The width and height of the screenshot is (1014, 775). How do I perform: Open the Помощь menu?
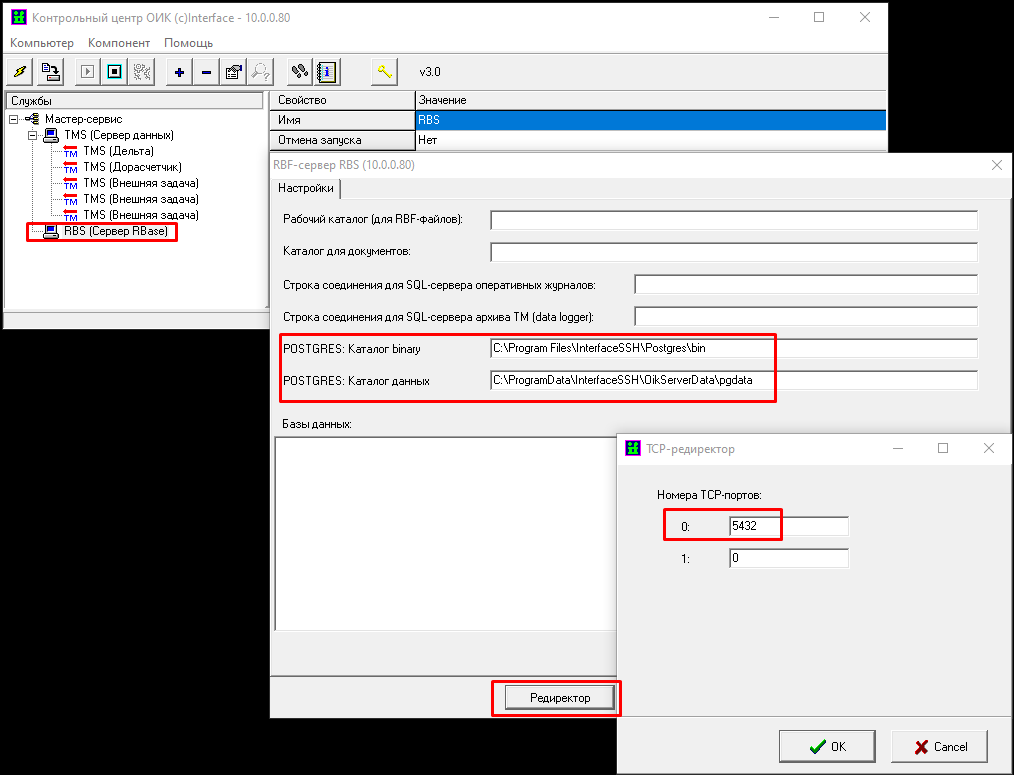coord(188,43)
